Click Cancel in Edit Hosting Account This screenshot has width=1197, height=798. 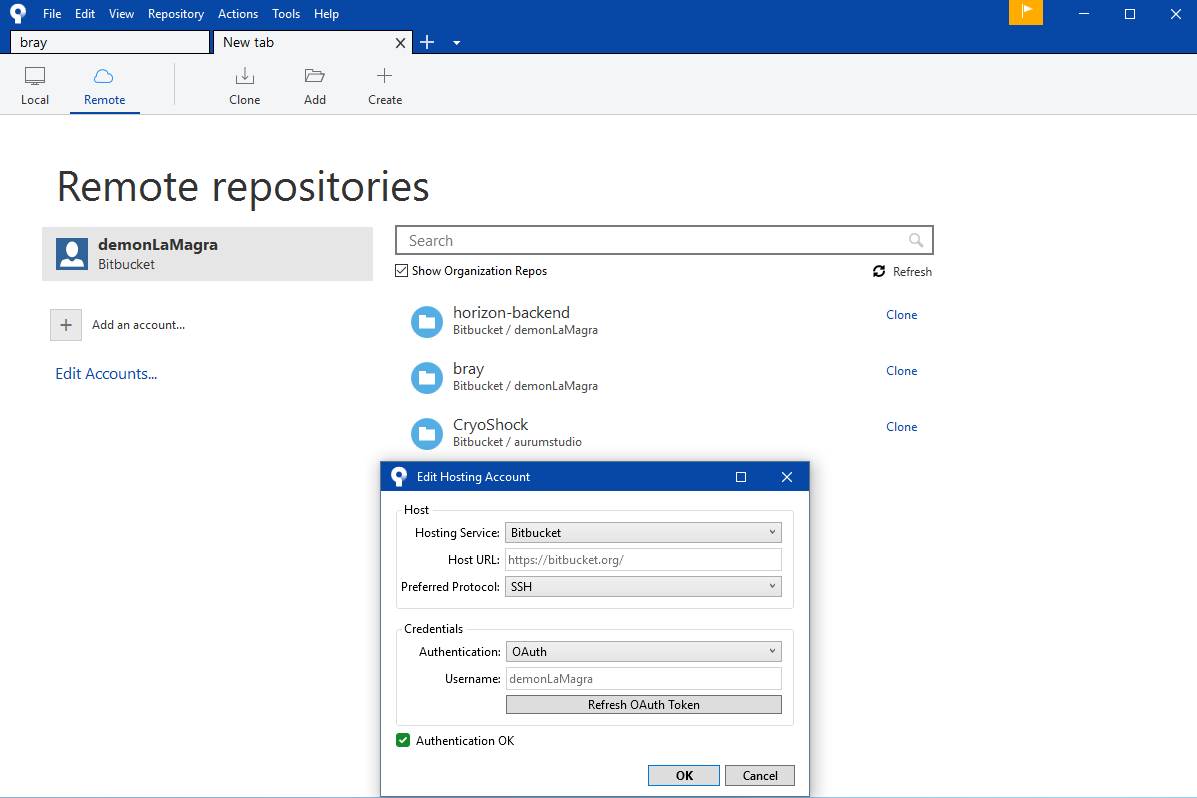coord(760,775)
